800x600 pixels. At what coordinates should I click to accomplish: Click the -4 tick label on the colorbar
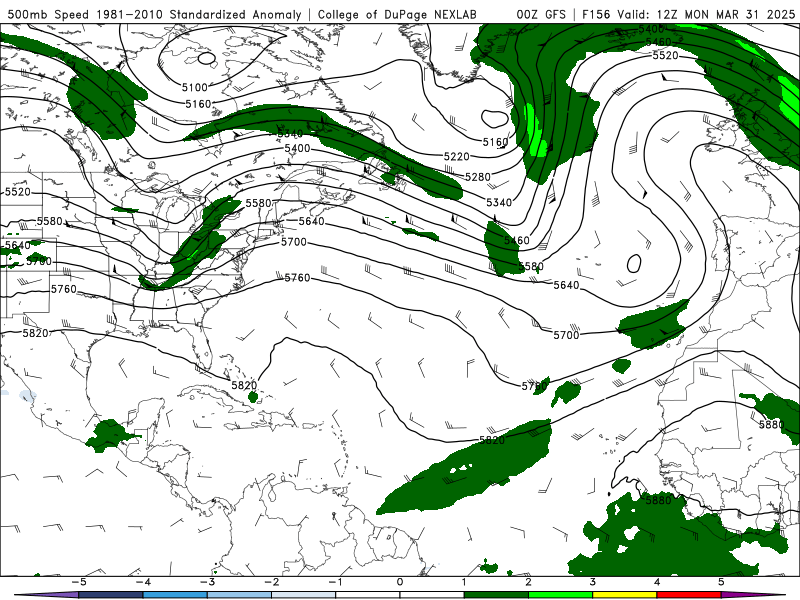click(x=143, y=582)
